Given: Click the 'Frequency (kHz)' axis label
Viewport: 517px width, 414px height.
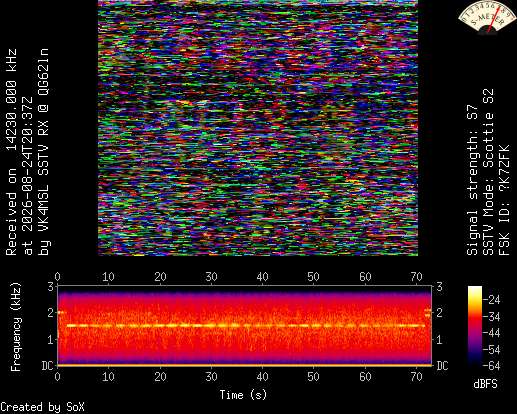Looking at the screenshot, I should pyautogui.click(x=16, y=327).
